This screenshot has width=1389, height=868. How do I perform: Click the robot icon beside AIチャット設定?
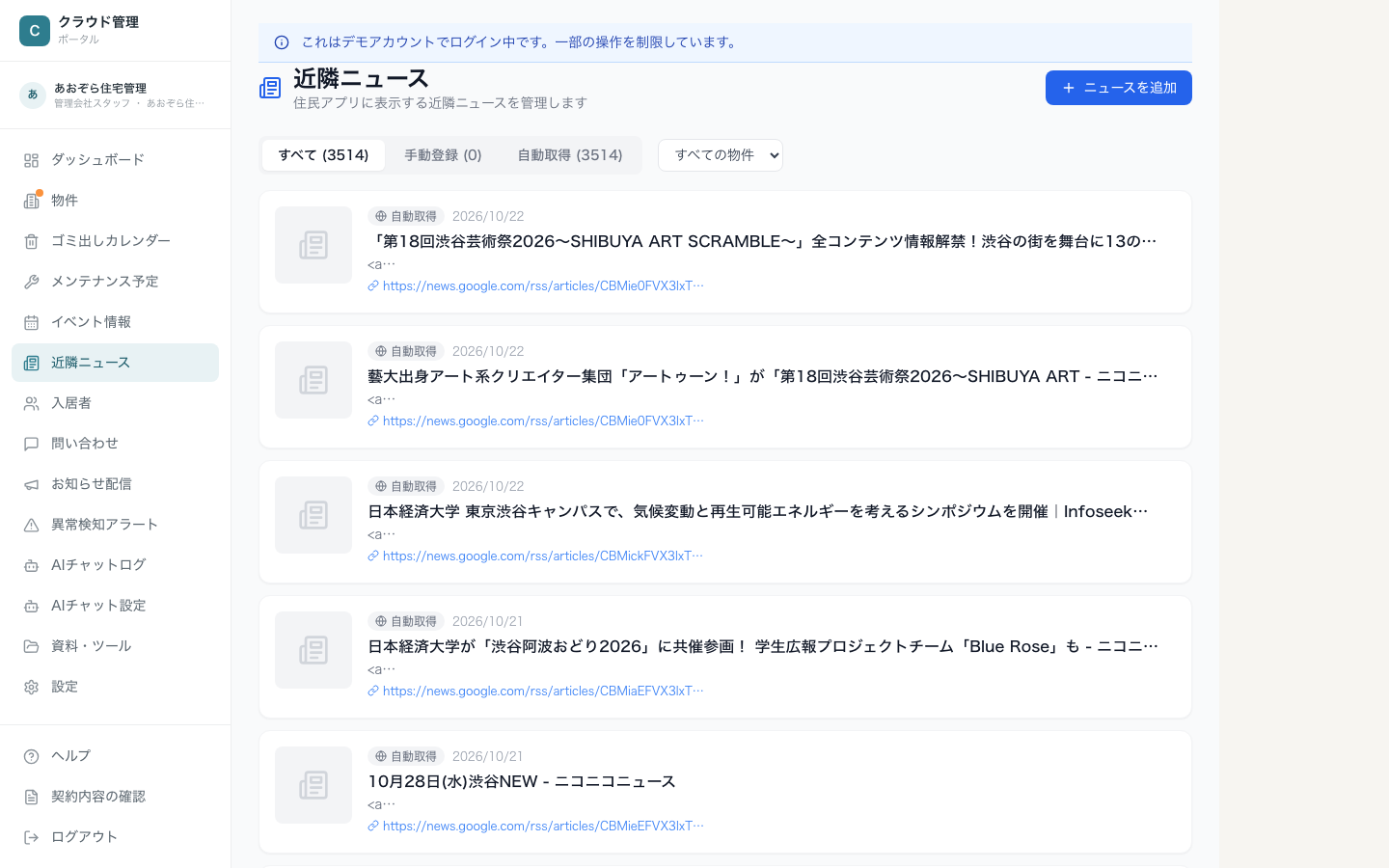pyautogui.click(x=31, y=606)
